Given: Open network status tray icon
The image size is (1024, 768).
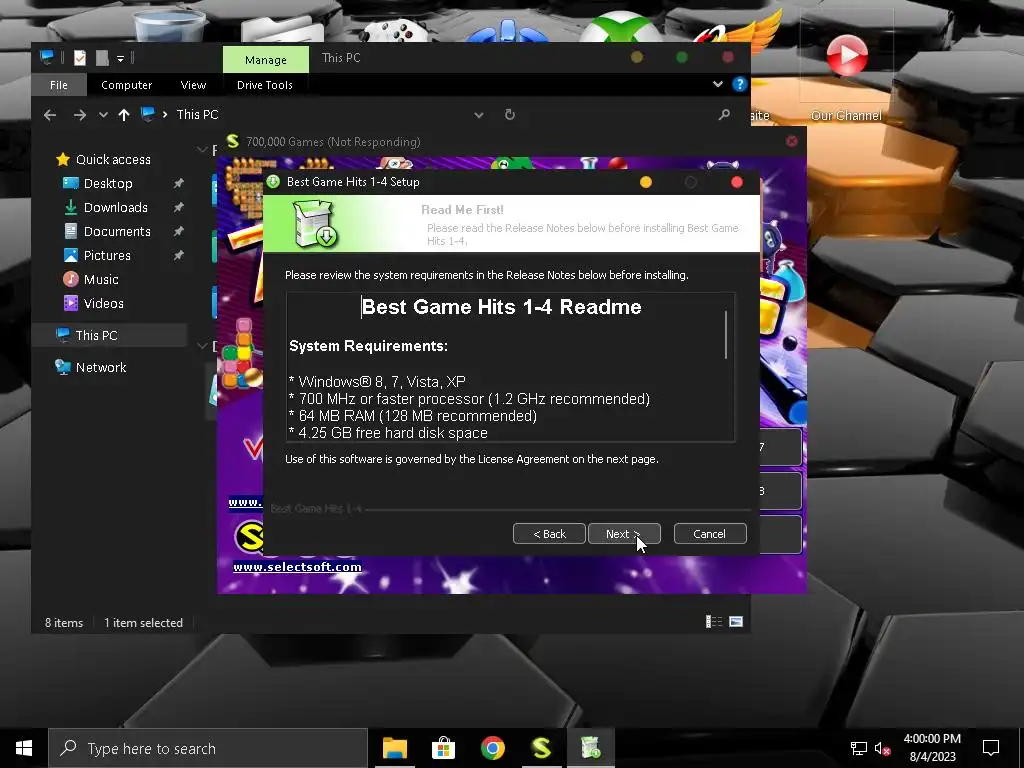Looking at the screenshot, I should click(x=858, y=748).
